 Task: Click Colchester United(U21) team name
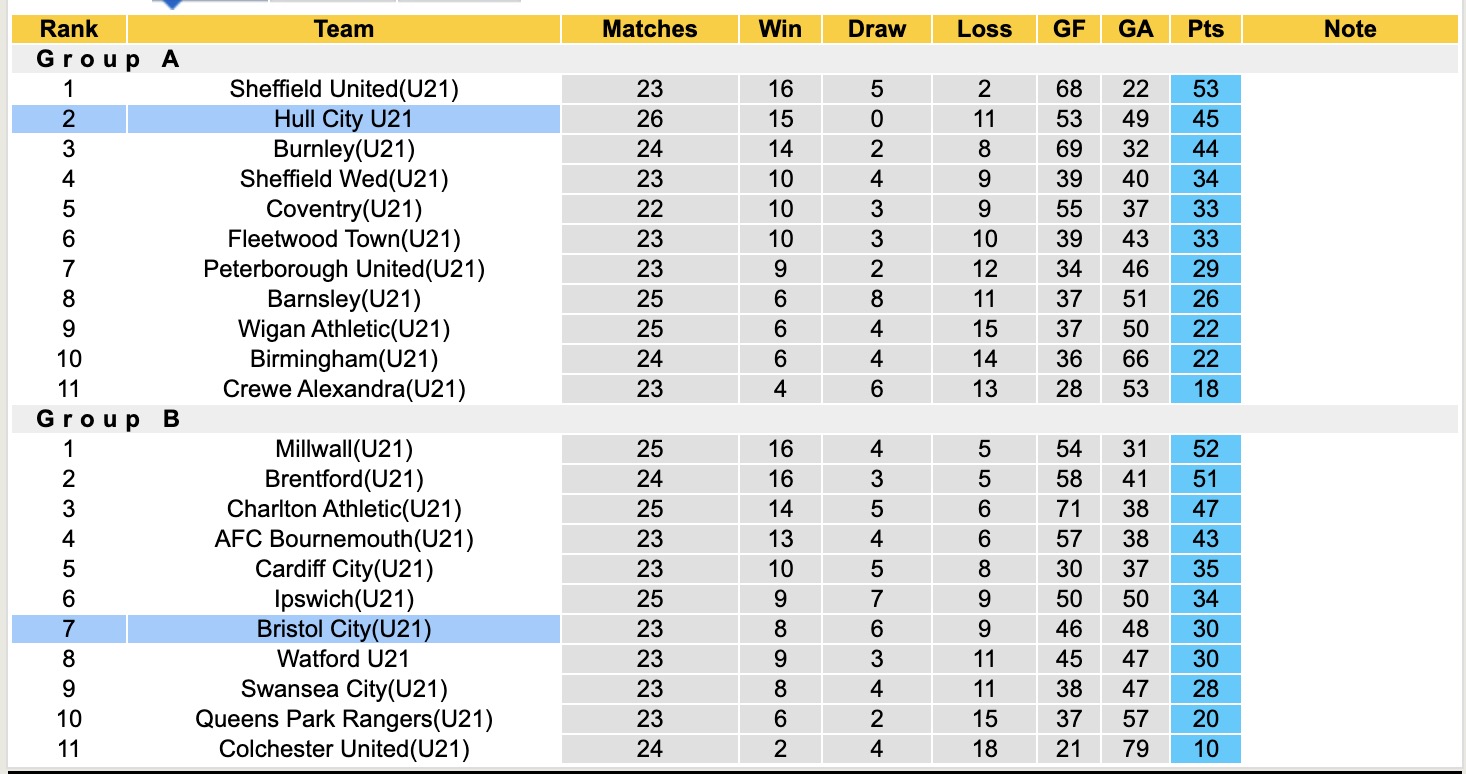click(344, 749)
